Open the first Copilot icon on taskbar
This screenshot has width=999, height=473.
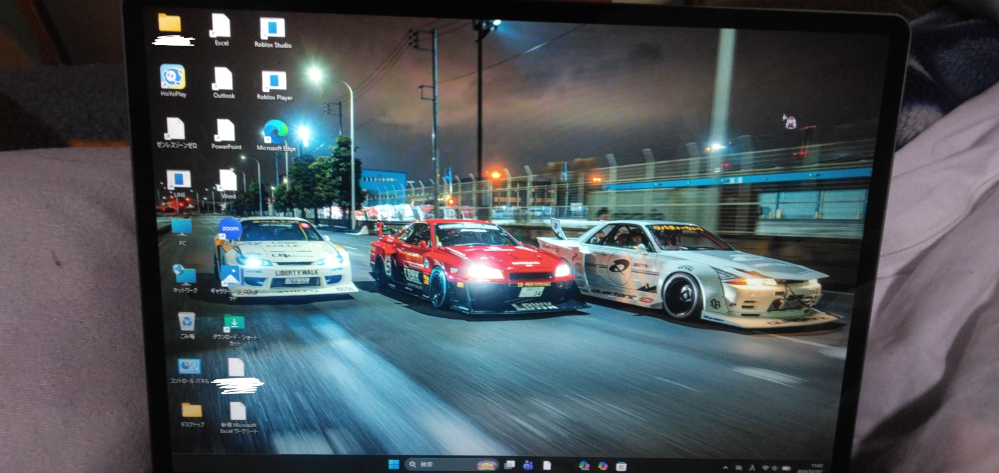(584, 465)
